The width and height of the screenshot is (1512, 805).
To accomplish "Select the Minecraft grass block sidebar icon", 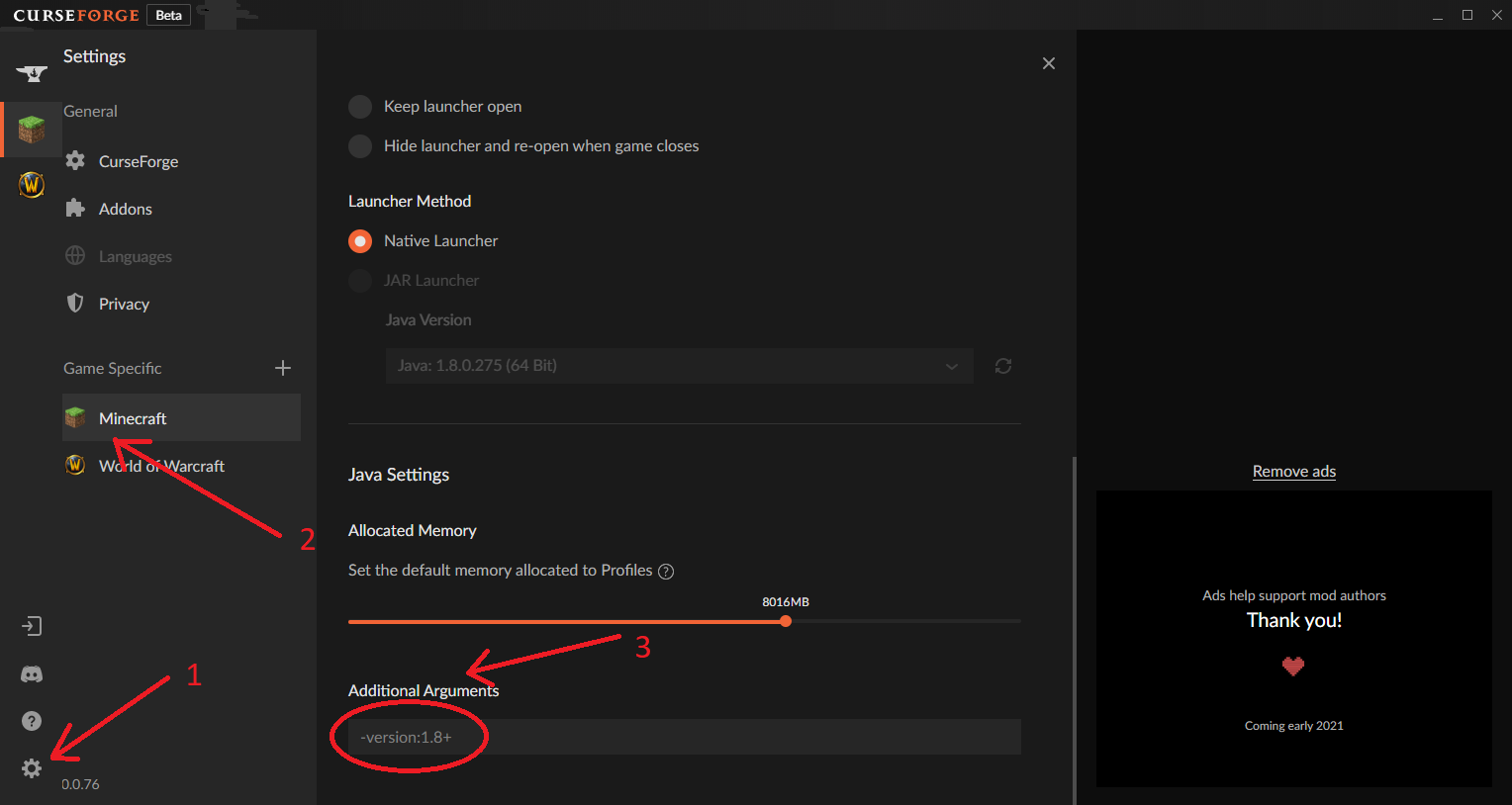I will (32, 130).
